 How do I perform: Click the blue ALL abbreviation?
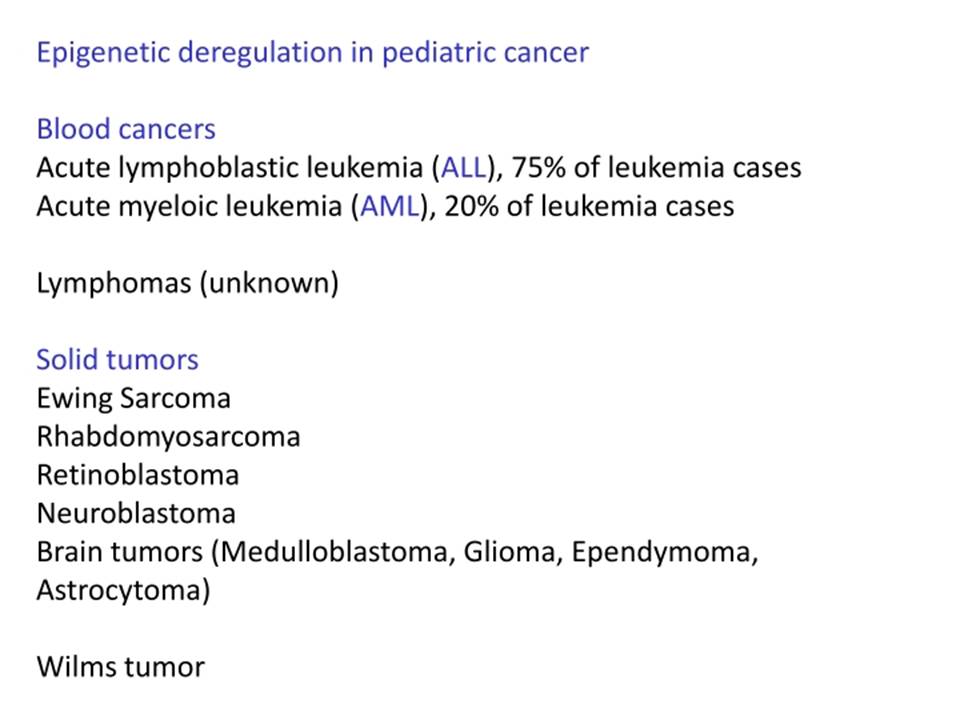[x=463, y=168]
